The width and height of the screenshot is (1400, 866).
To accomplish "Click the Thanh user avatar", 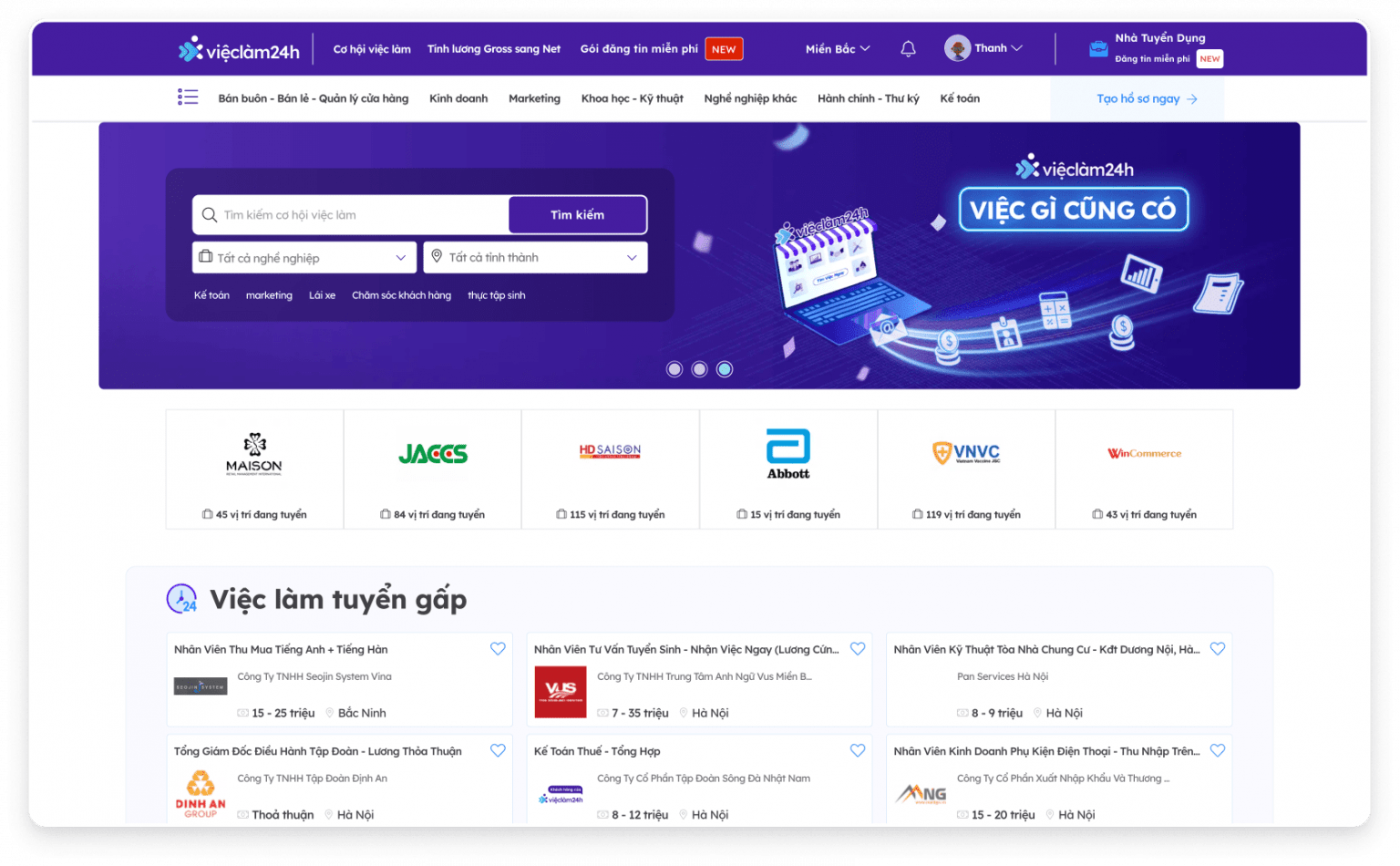I will click(957, 48).
